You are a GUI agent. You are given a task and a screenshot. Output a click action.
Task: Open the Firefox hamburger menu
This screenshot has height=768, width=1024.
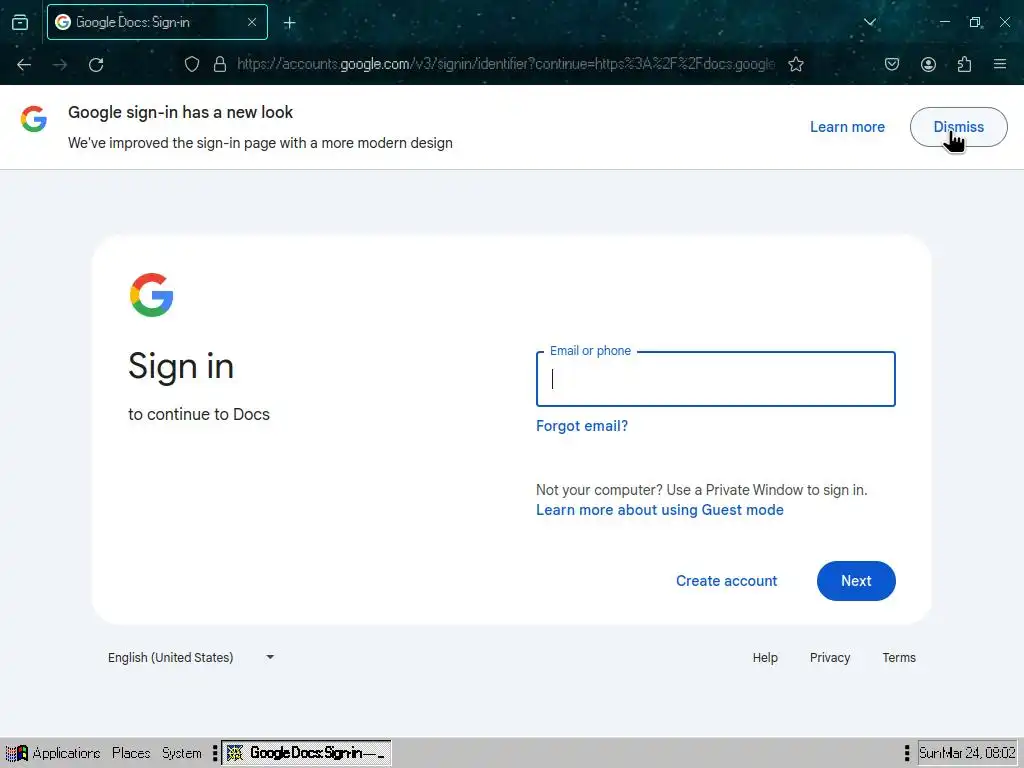point(1000,64)
